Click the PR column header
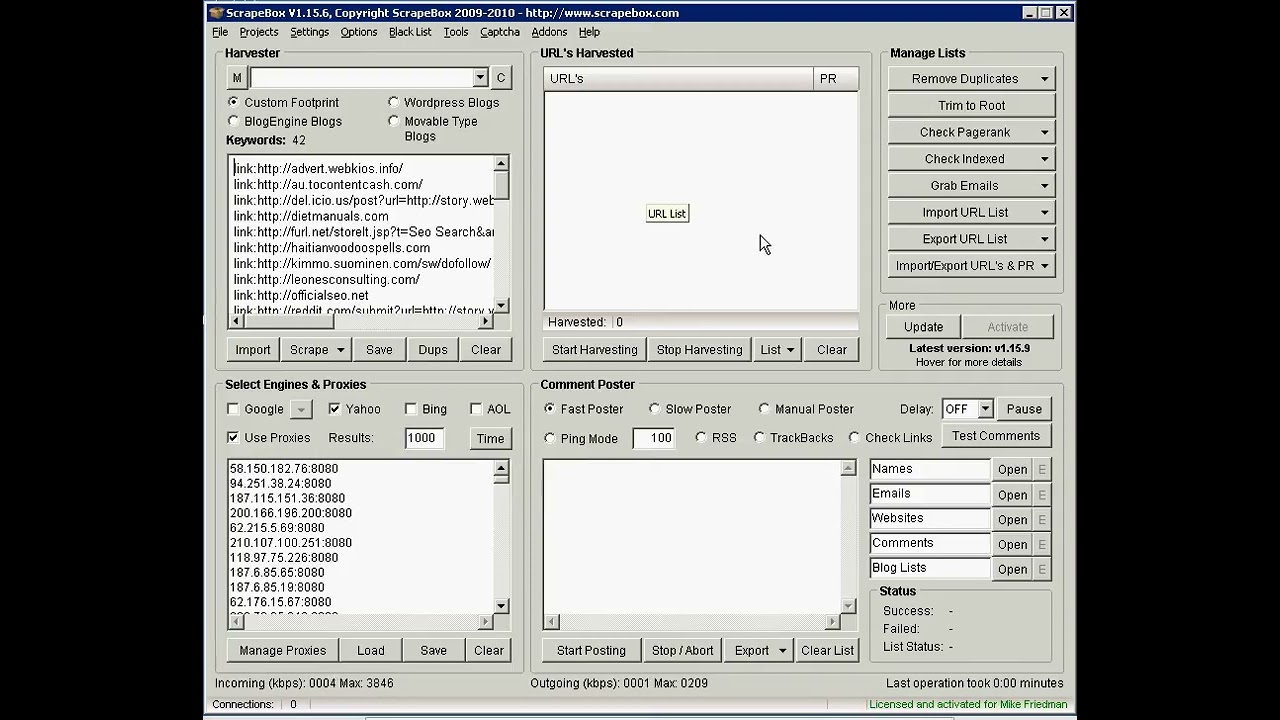The image size is (1280, 720). 836,79
